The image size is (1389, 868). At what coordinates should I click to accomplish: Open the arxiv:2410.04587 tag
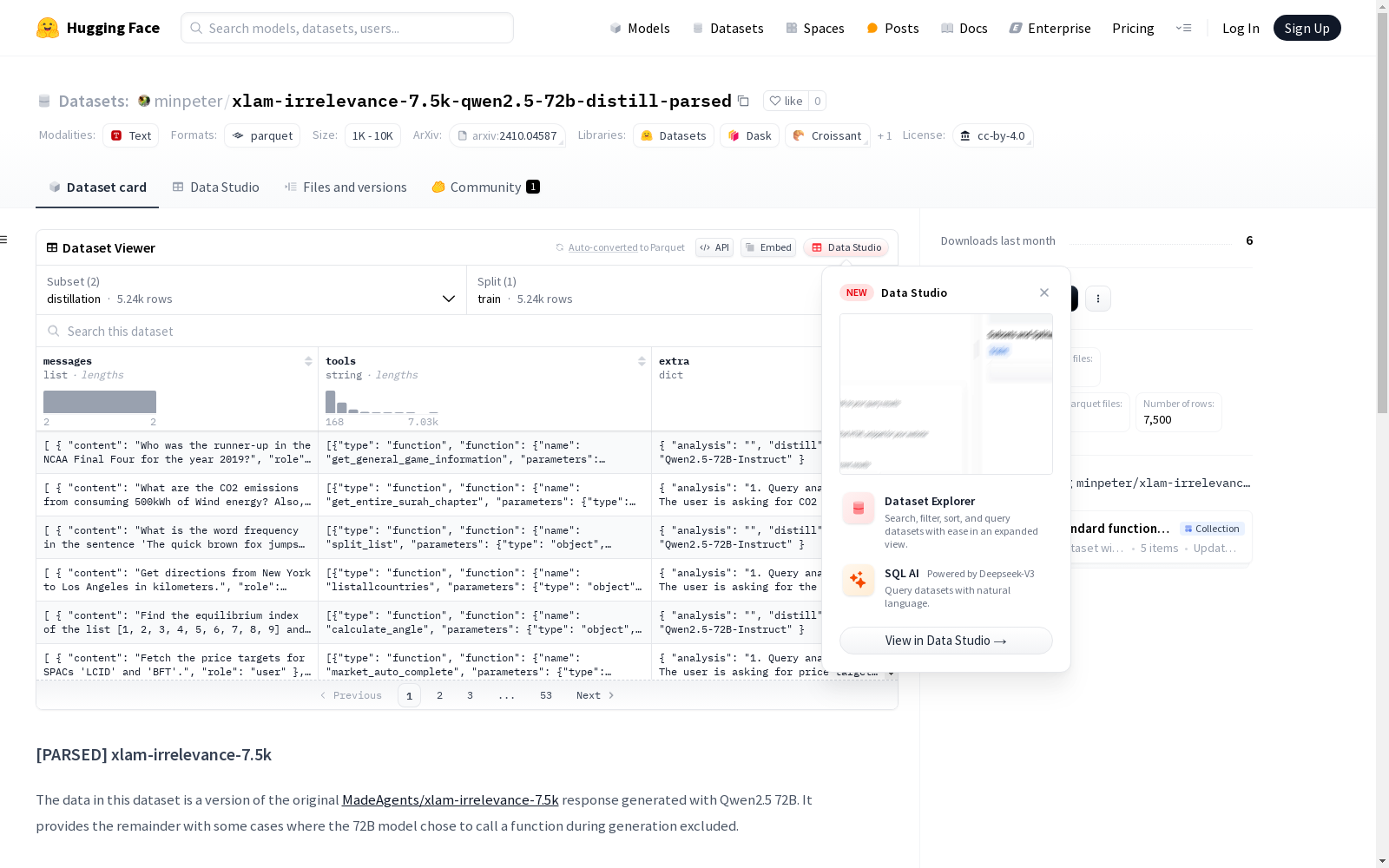pos(507,135)
